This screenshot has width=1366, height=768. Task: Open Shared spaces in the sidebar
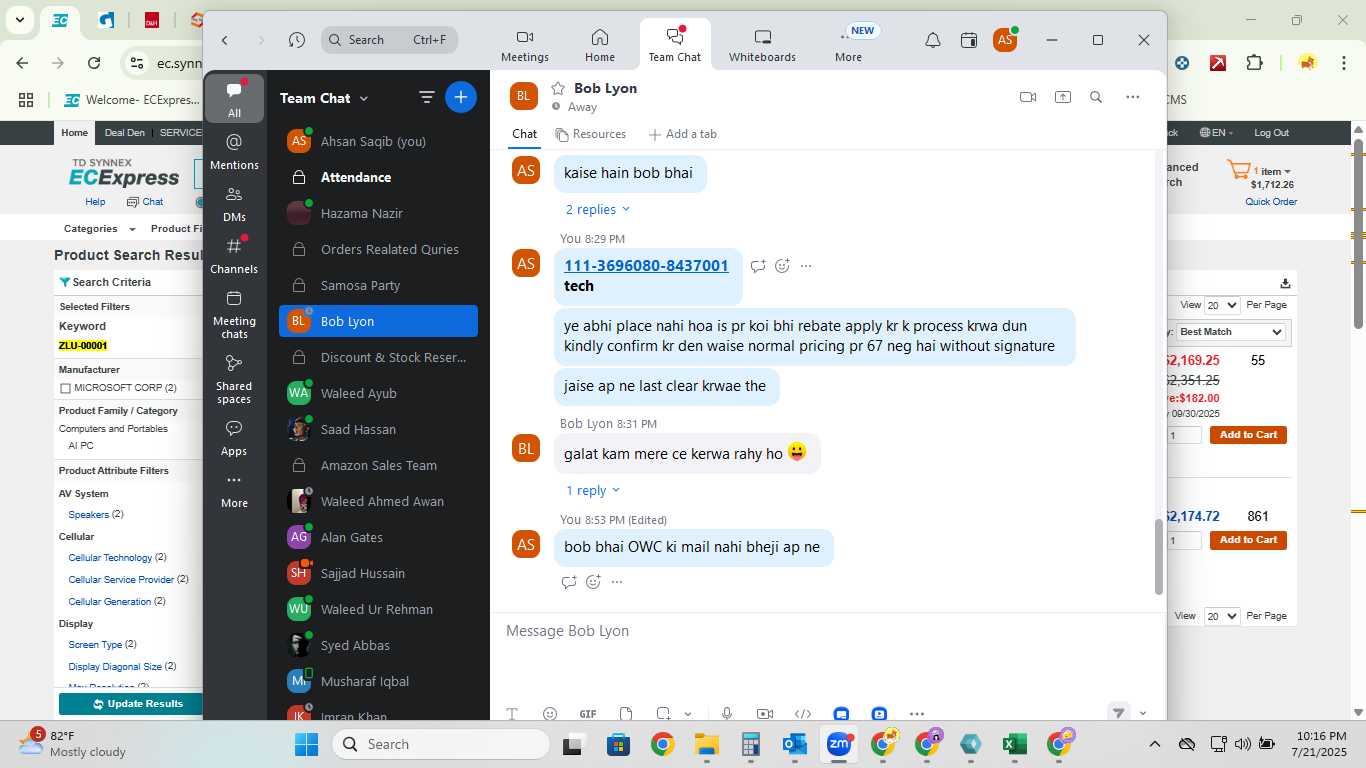coord(234,378)
